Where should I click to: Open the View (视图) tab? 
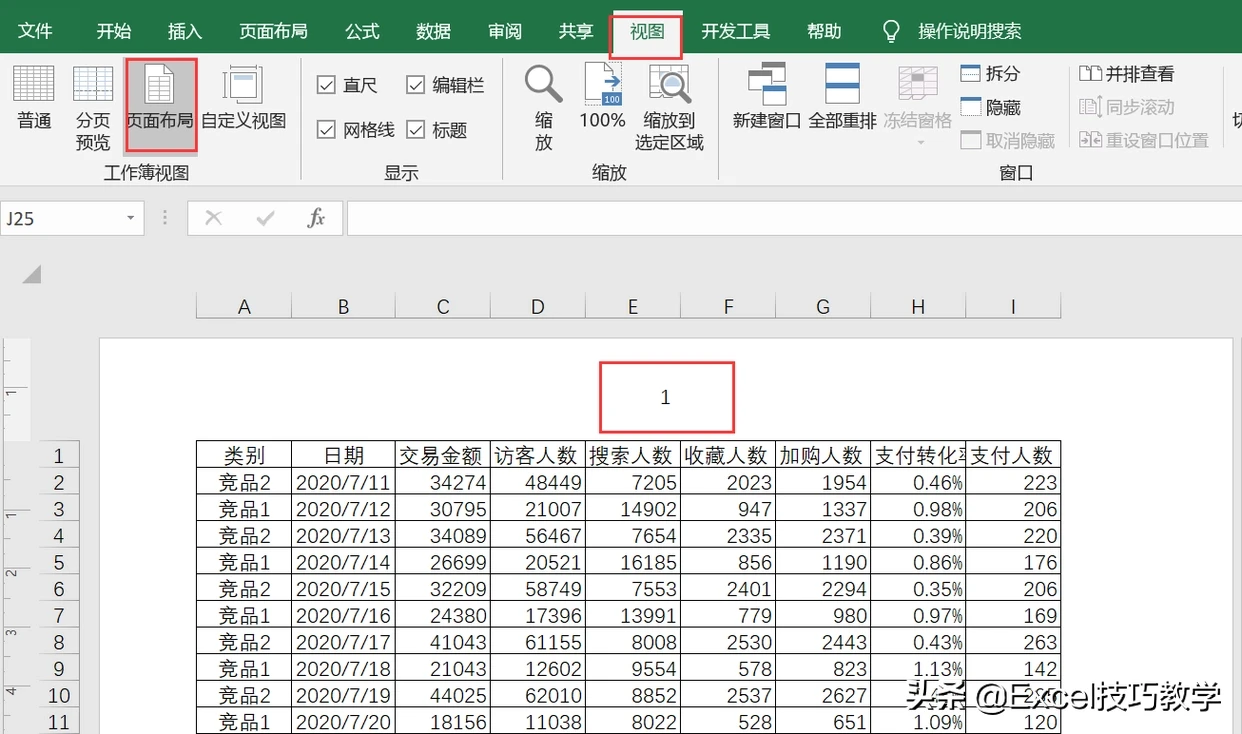(647, 32)
